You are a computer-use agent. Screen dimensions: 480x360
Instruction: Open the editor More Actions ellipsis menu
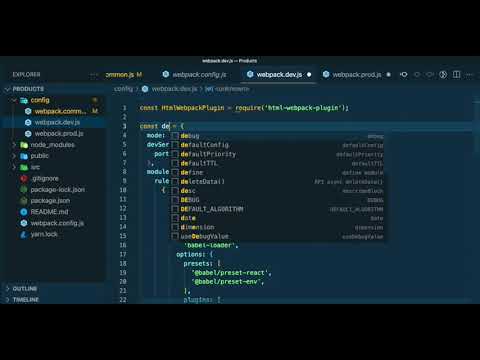click(469, 75)
